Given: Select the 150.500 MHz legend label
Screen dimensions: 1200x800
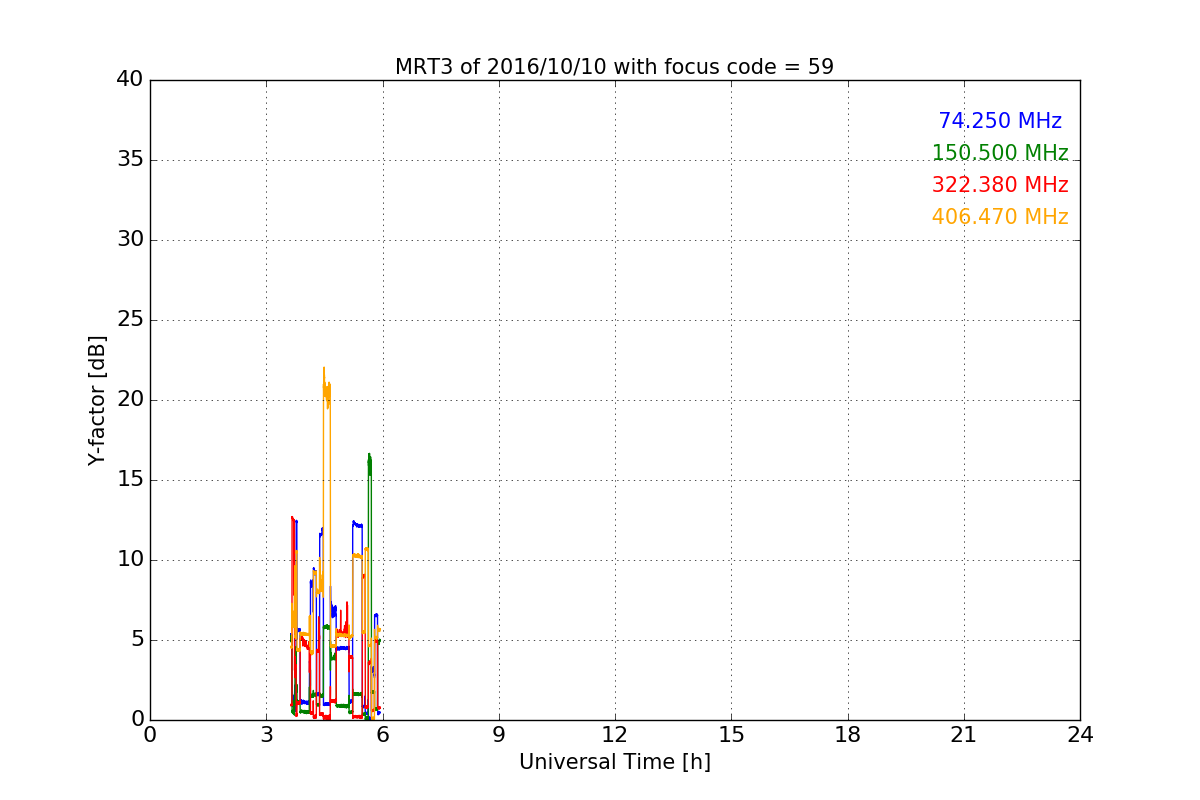Looking at the screenshot, I should pyautogui.click(x=1000, y=153).
